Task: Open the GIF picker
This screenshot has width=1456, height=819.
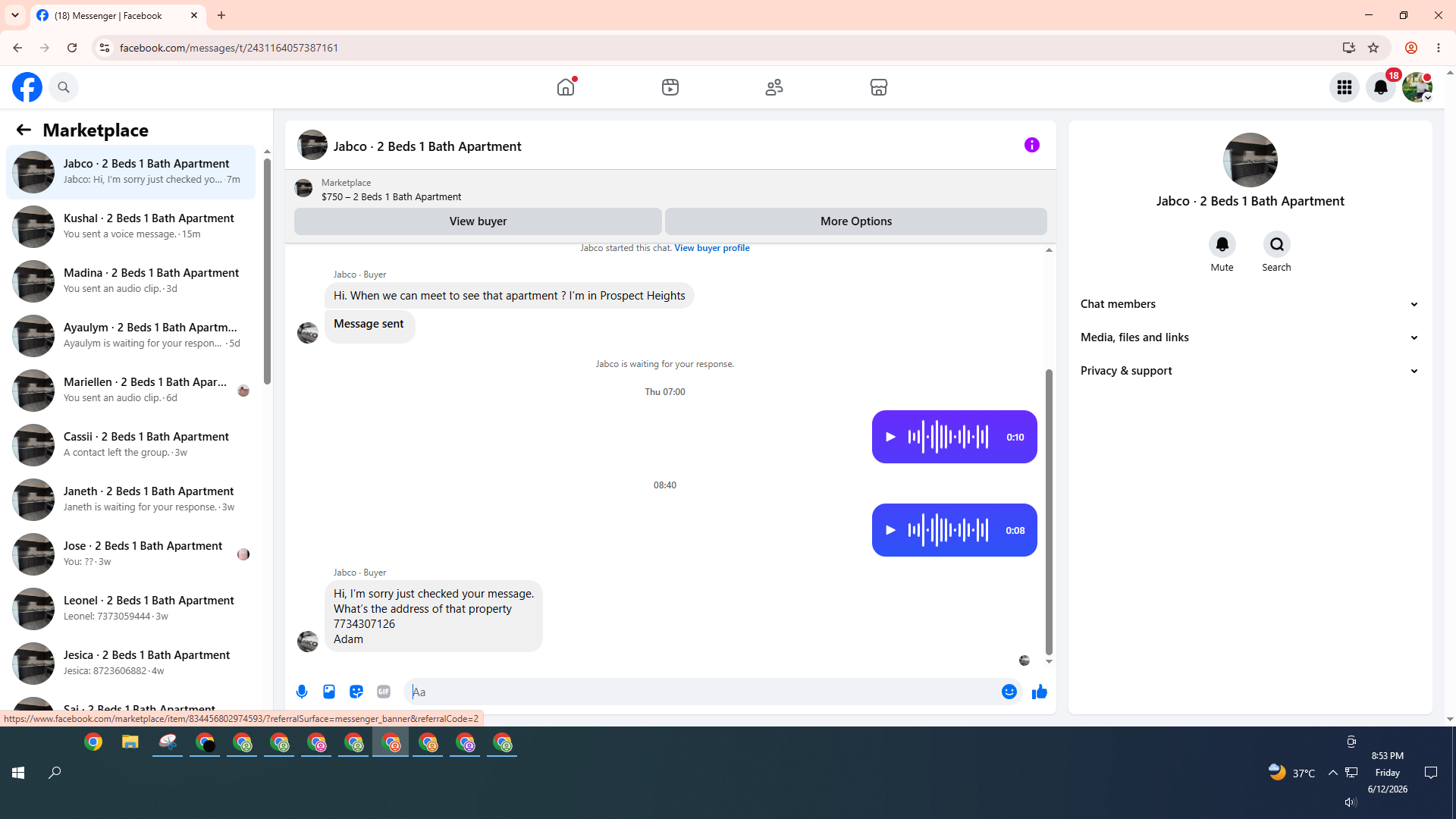Action: (x=384, y=692)
